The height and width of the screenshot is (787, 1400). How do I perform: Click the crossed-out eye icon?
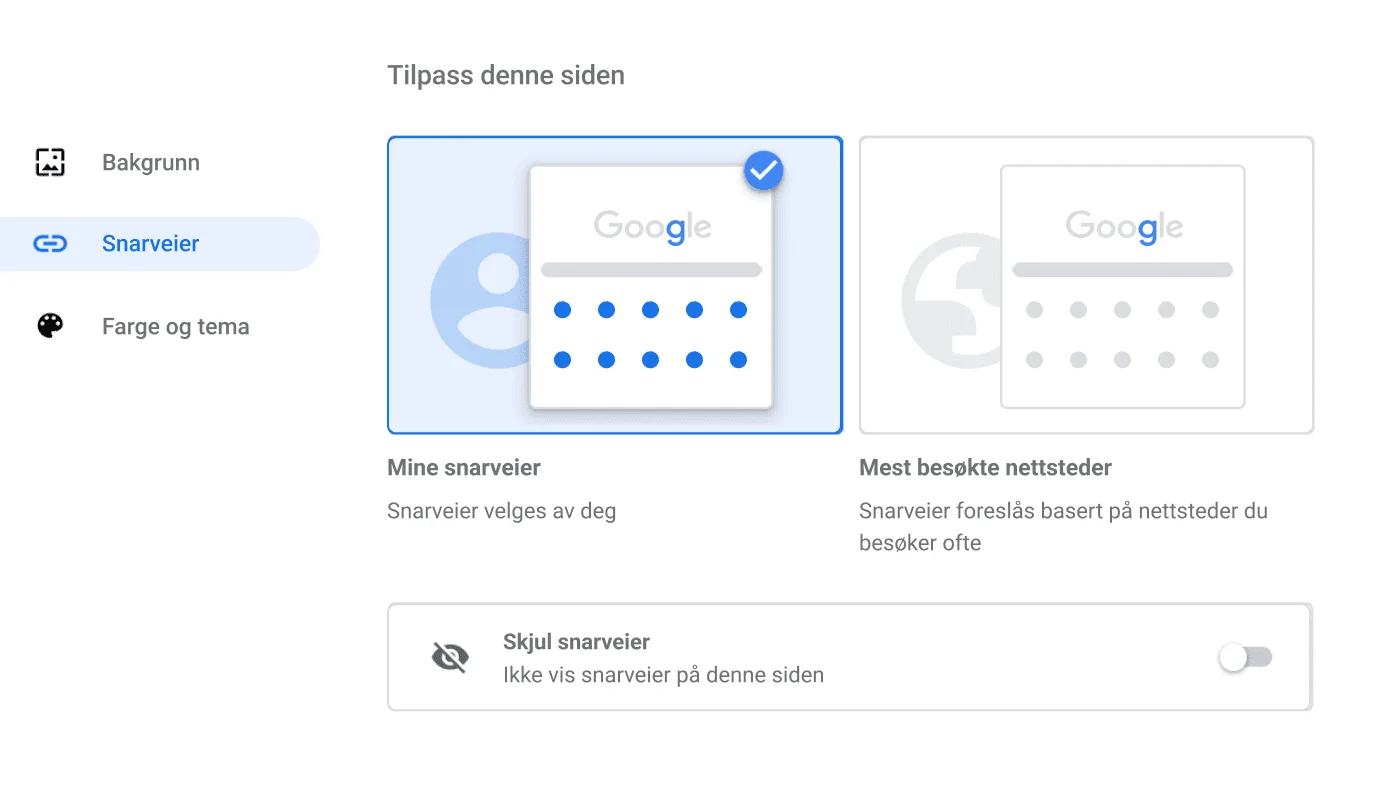(449, 656)
